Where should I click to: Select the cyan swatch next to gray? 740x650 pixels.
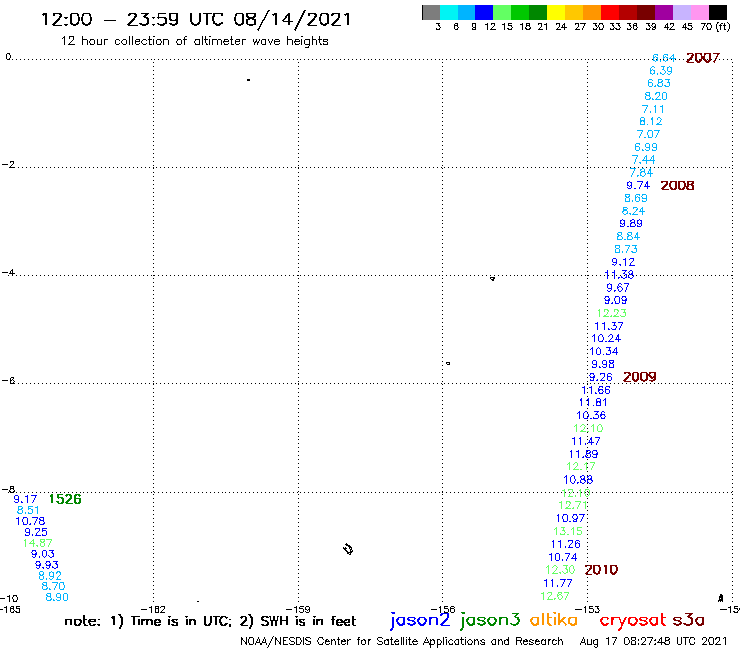click(x=449, y=12)
